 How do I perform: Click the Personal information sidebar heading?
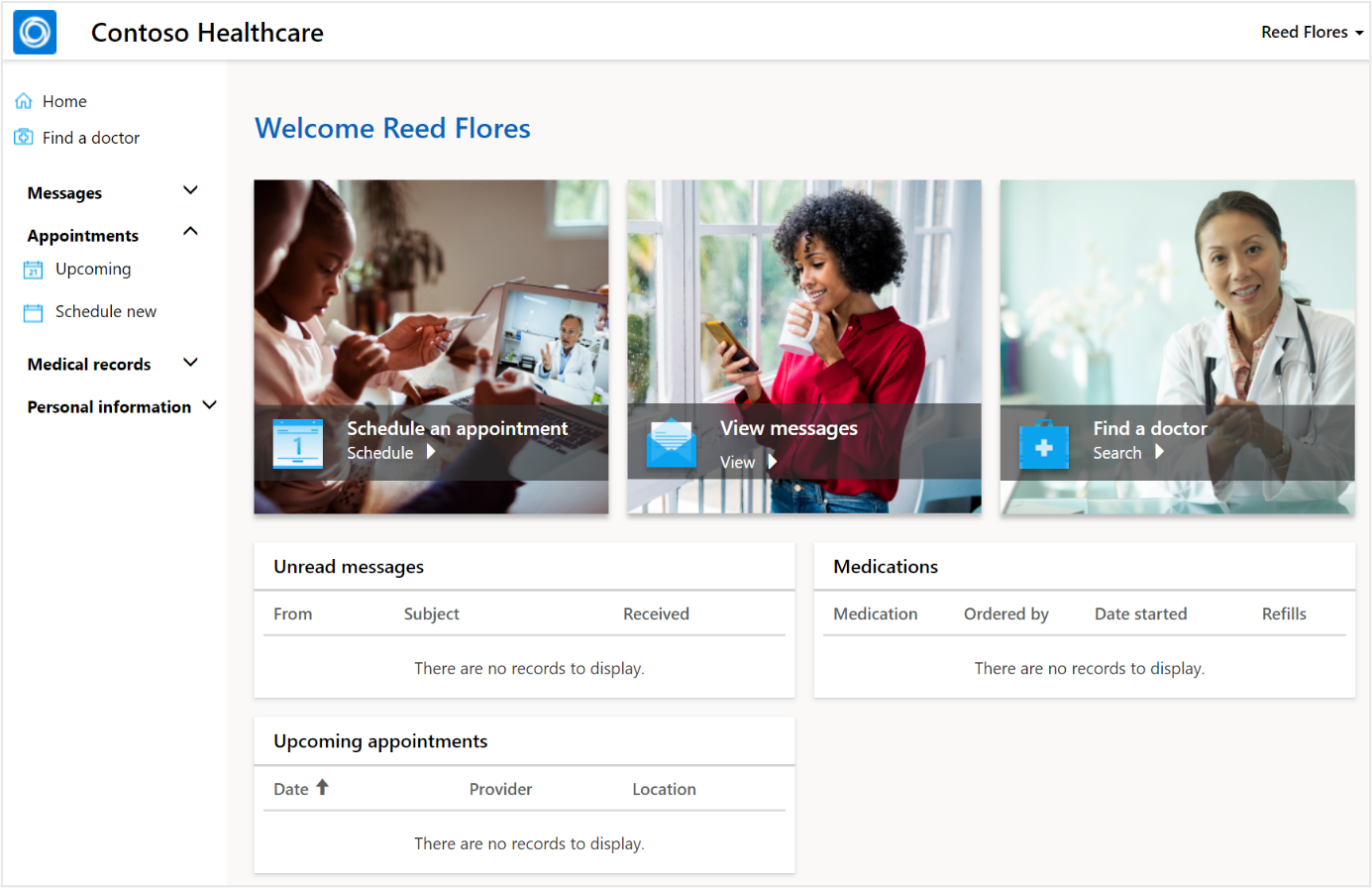(x=109, y=407)
